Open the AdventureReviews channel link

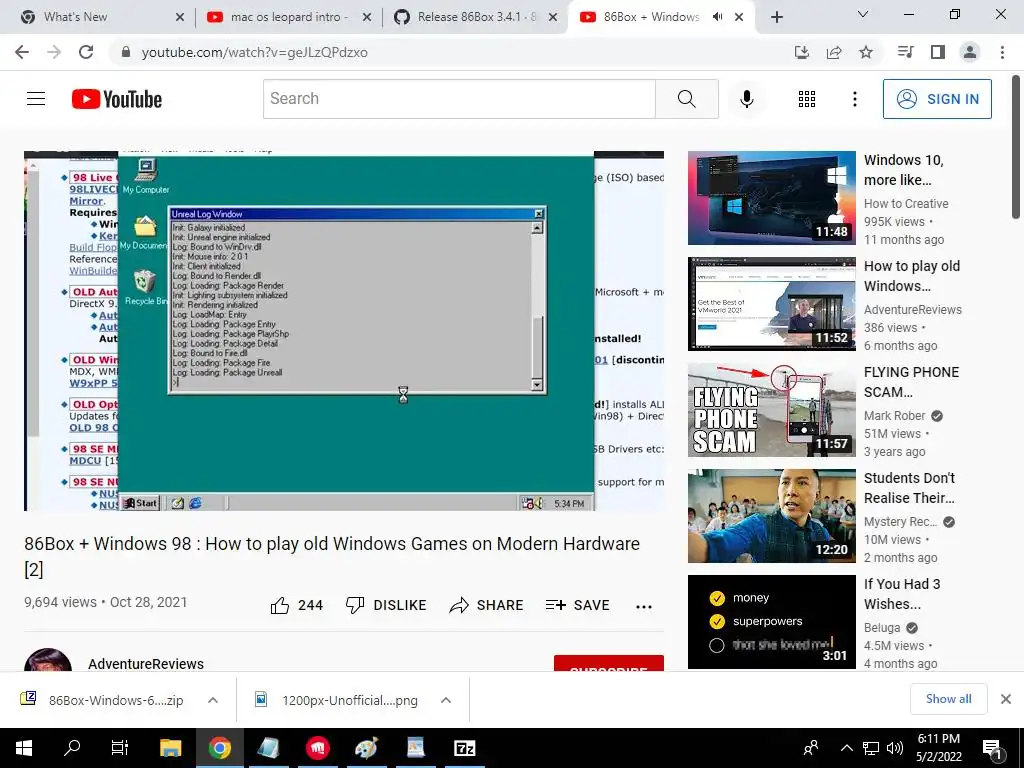click(146, 664)
